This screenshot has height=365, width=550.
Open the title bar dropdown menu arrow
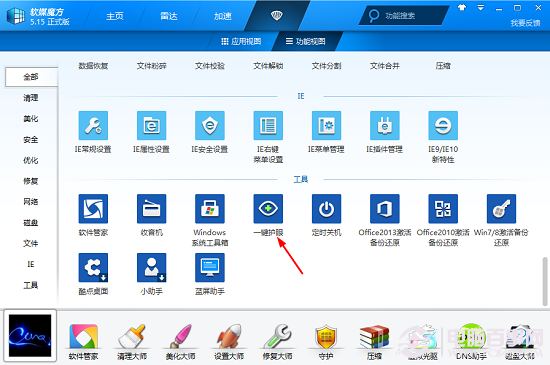[x=481, y=7]
